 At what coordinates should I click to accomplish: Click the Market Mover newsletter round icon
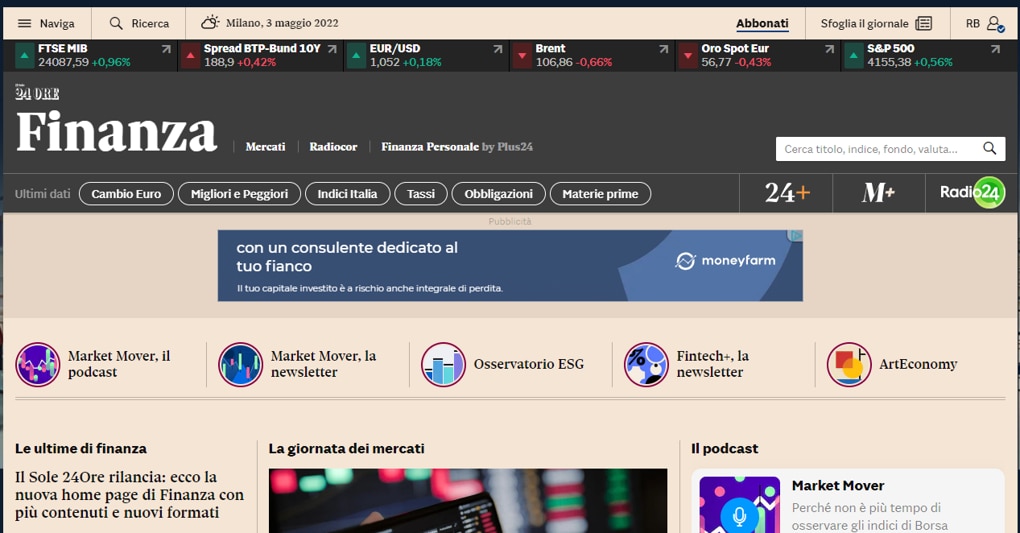[241, 364]
